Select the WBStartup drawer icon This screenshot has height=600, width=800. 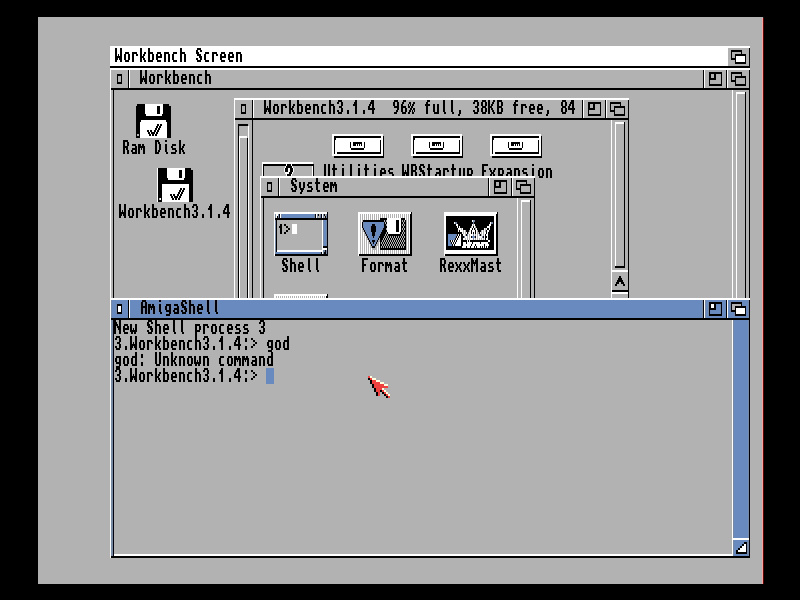point(437,146)
